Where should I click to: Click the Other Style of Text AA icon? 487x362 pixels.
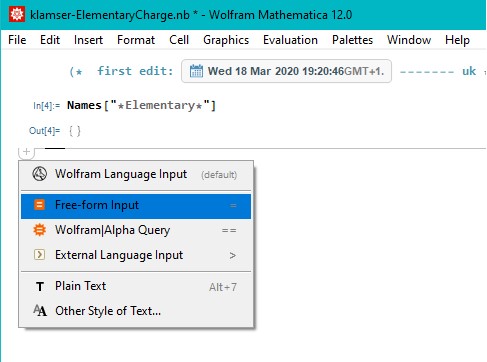[x=40, y=311]
